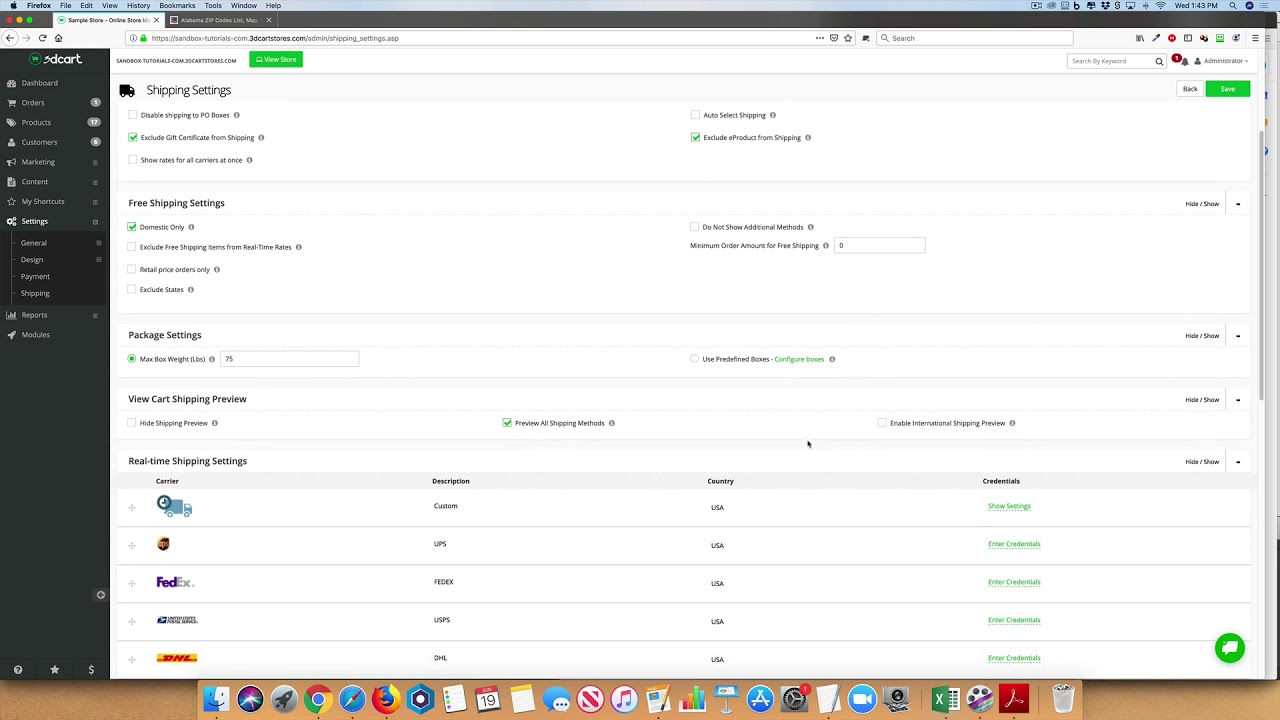The width and height of the screenshot is (1280, 720).
Task: Open Firefox hamburger menu
Action: coord(1255,38)
